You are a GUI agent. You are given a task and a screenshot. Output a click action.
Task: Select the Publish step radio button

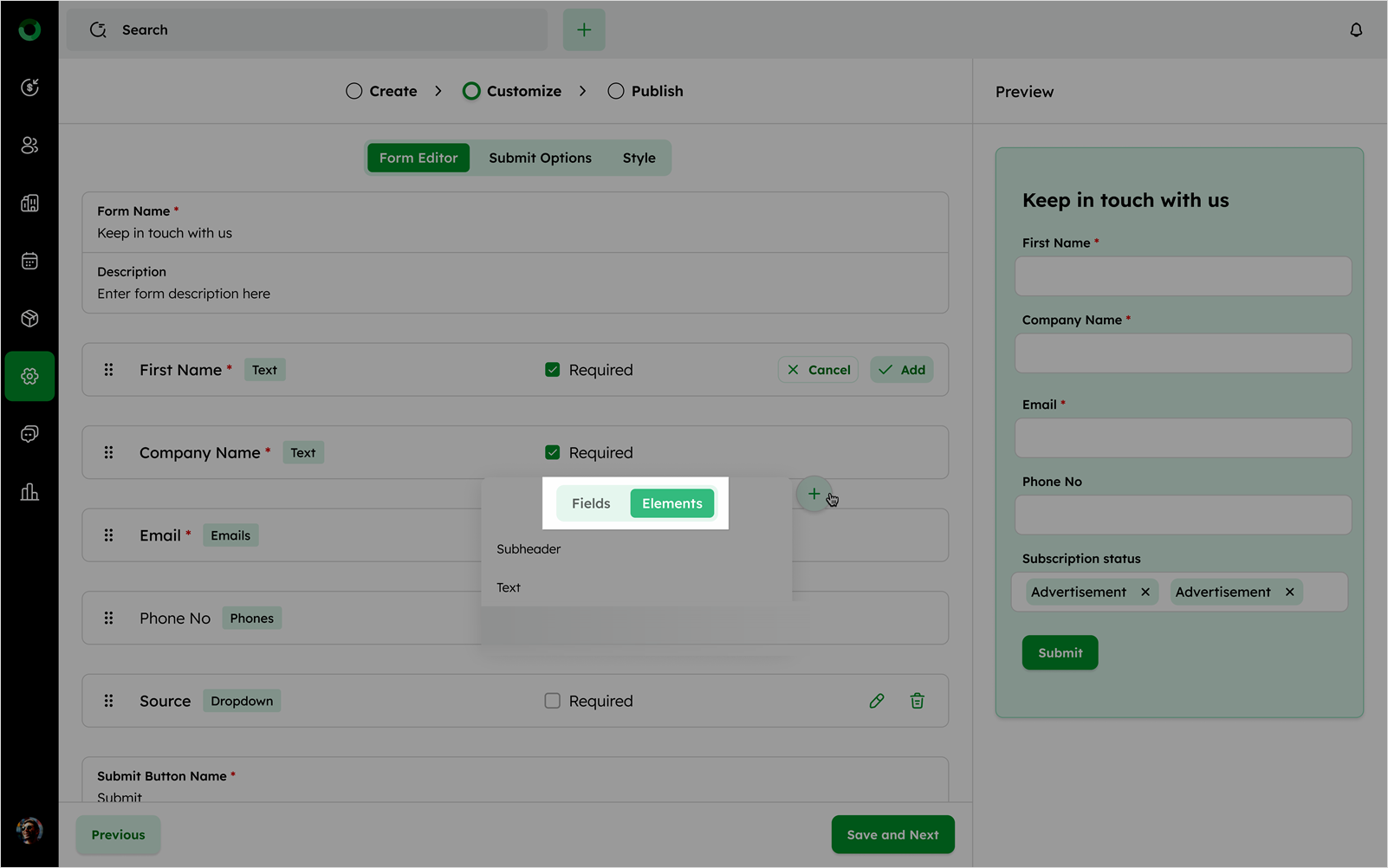pos(616,91)
